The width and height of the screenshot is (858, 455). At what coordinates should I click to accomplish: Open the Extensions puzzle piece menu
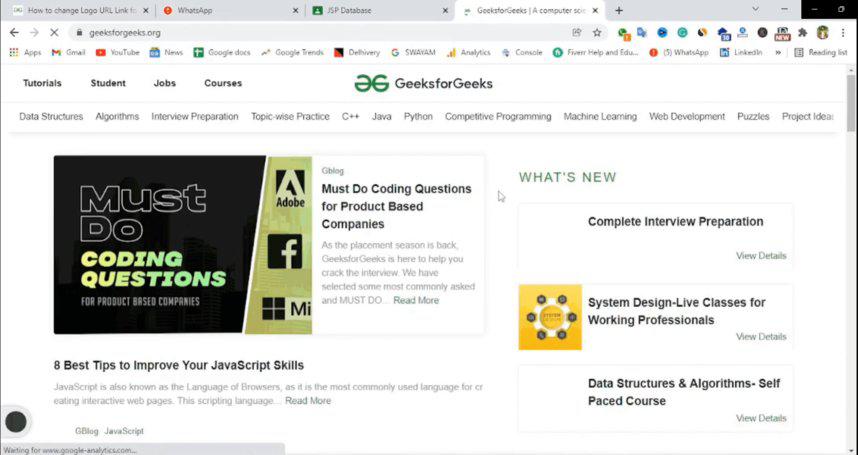coord(803,33)
